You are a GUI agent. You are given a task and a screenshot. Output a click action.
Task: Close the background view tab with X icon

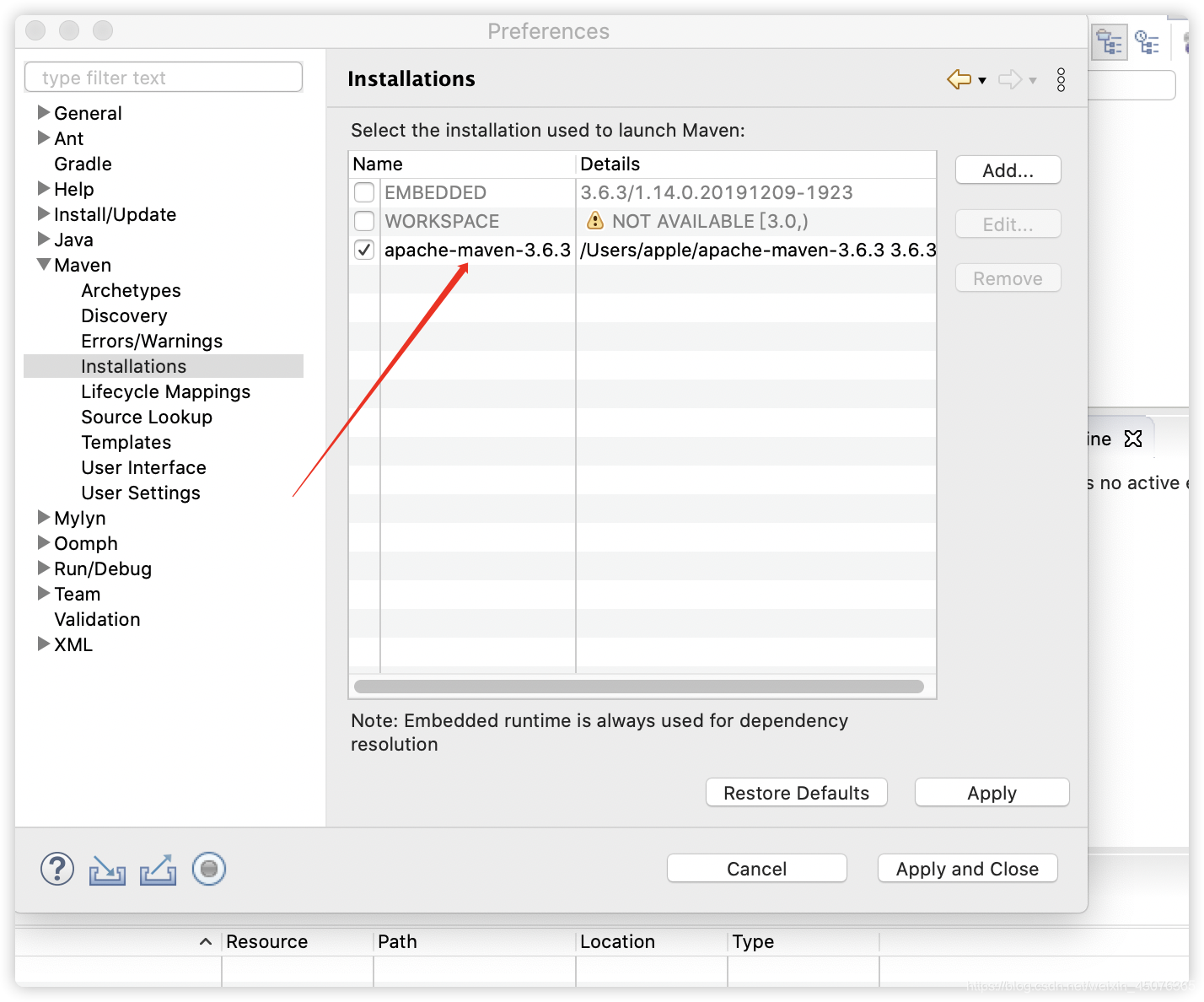[1133, 439]
